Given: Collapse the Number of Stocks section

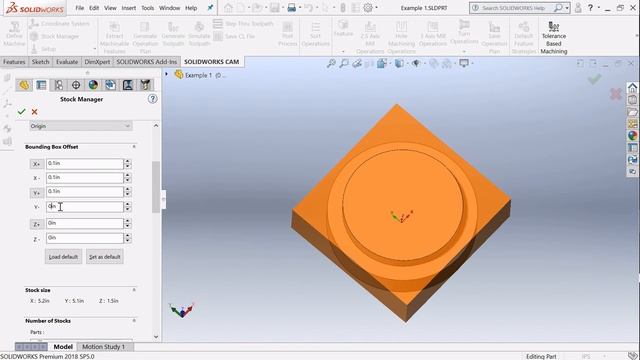Looking at the screenshot, I should [x=134, y=321].
